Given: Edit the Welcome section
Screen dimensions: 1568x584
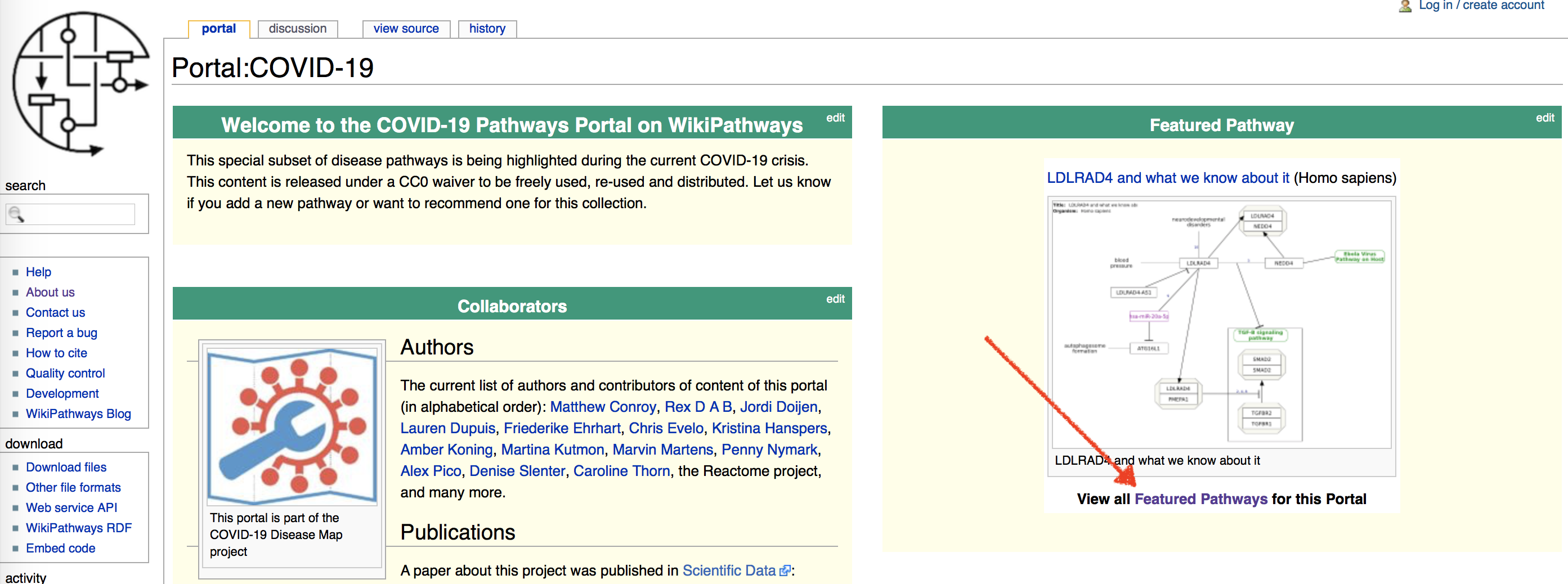Looking at the screenshot, I should click(x=835, y=118).
